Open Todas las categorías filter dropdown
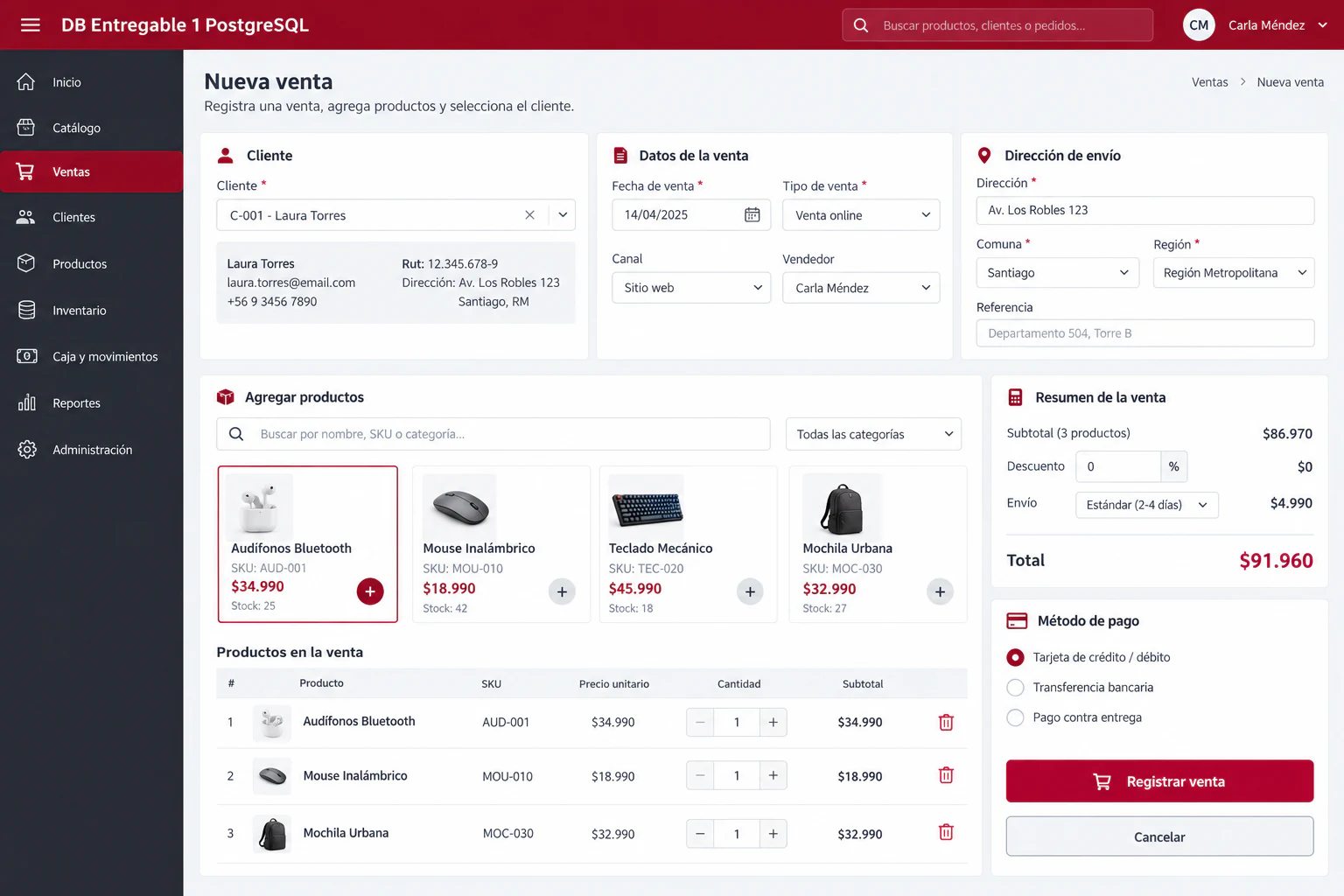This screenshot has height=896, width=1344. 873,434
